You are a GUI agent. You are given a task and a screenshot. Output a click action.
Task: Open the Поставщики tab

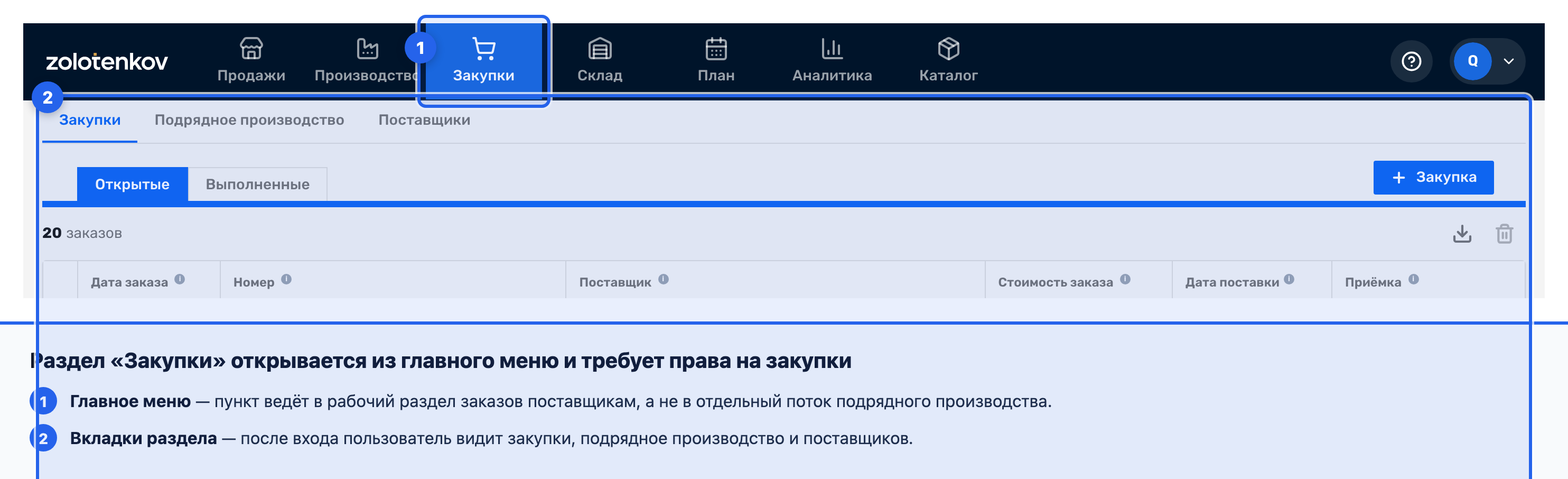tap(424, 120)
